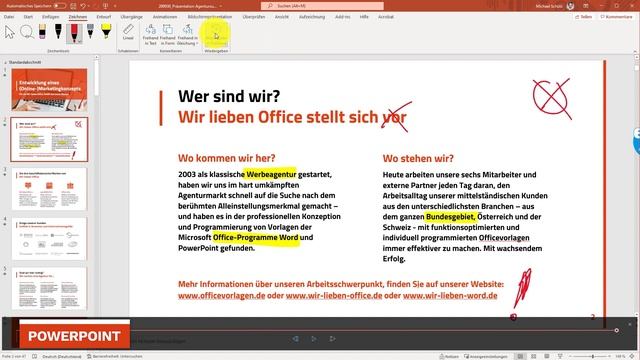This screenshot has height=360, width=640.
Task: Select the arrow selection tool in Zeichnen ribbon
Action: (9, 32)
